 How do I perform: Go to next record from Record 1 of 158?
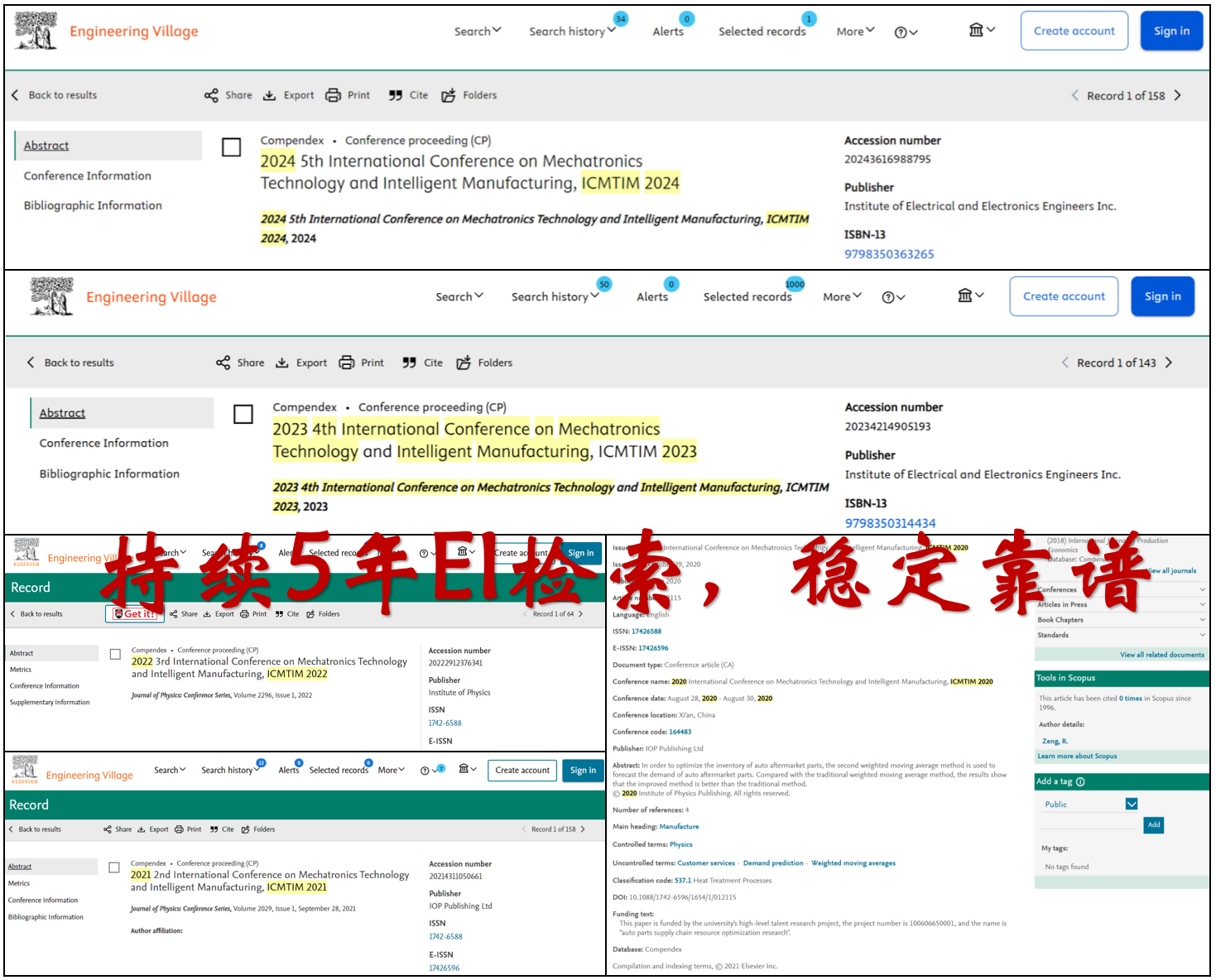click(x=1177, y=95)
